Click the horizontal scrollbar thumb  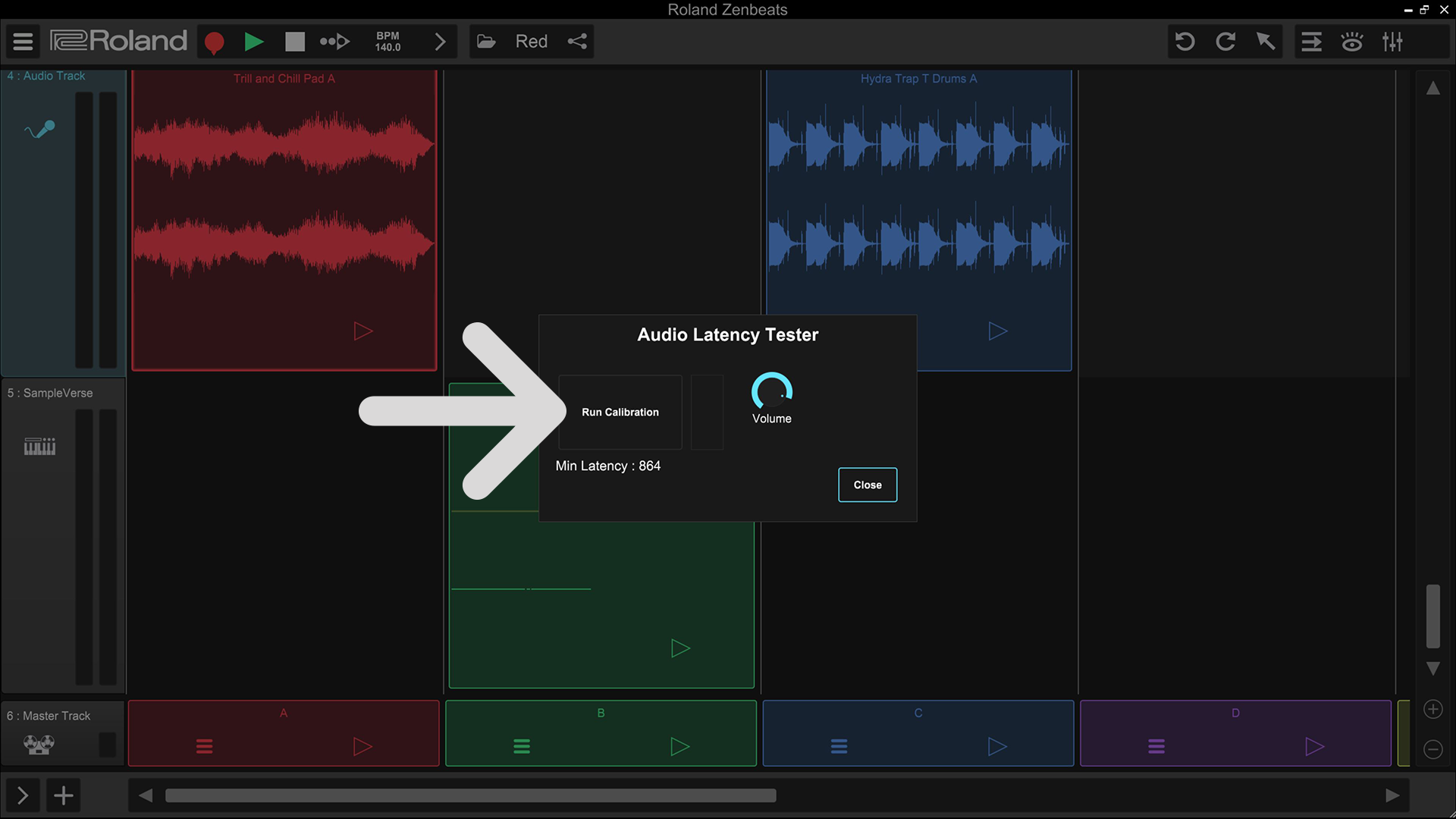click(470, 795)
